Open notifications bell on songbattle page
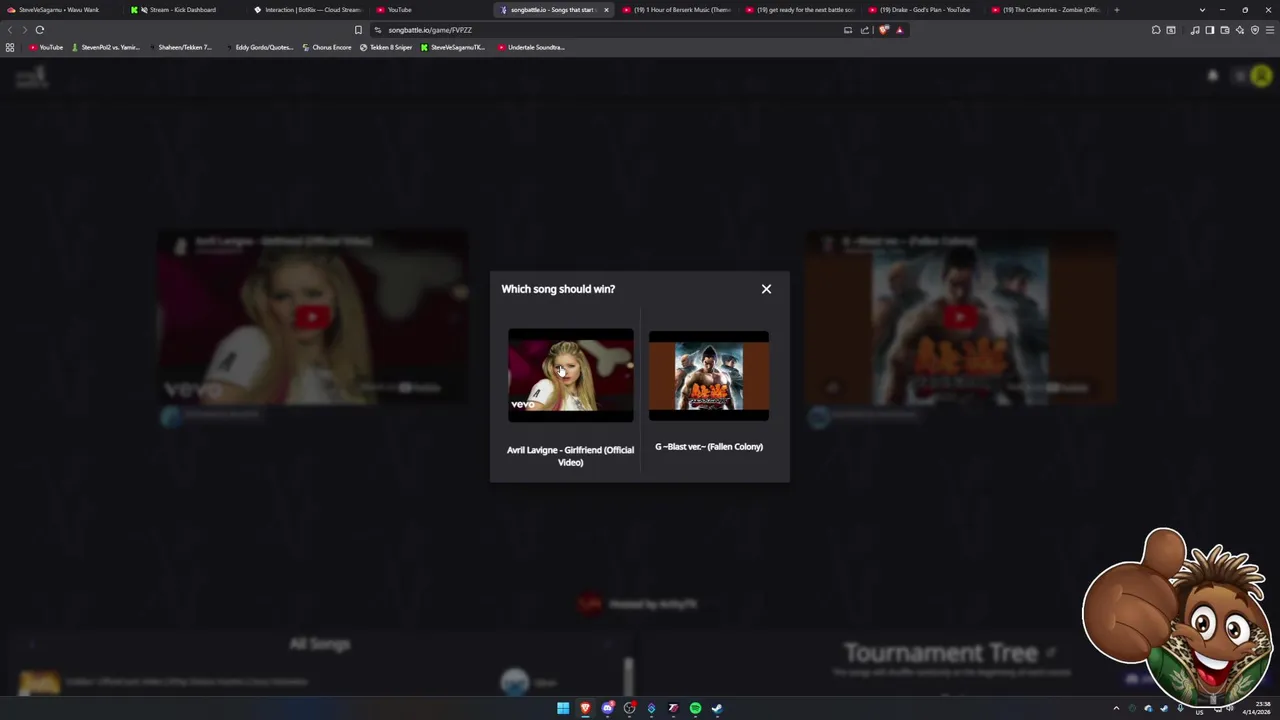Screen dimensions: 1280x720 [1213, 76]
